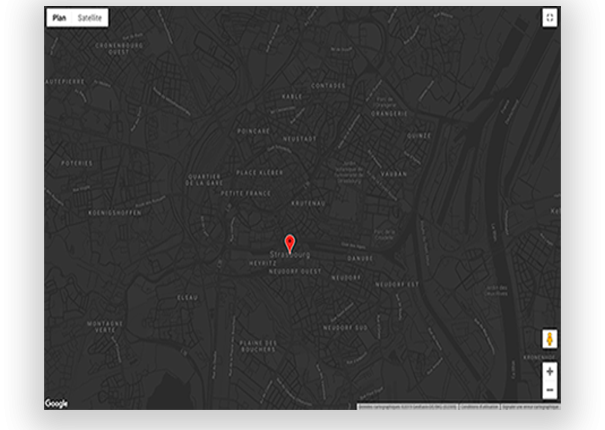Image resolution: width=605 pixels, height=430 pixels.
Task: Click the HEYRITZ district label
Action: click(263, 263)
